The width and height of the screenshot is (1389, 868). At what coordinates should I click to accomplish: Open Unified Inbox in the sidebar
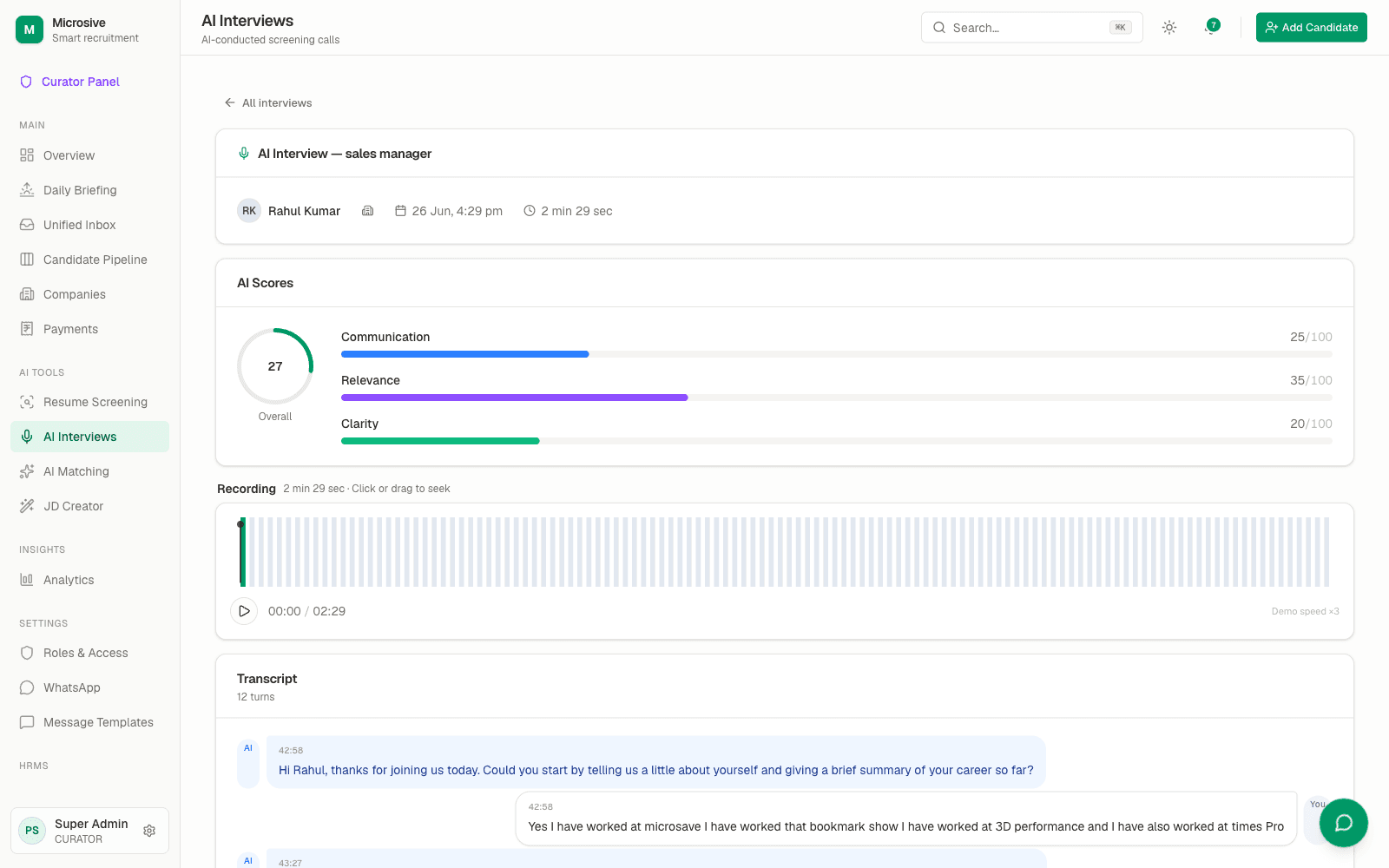coord(89,225)
